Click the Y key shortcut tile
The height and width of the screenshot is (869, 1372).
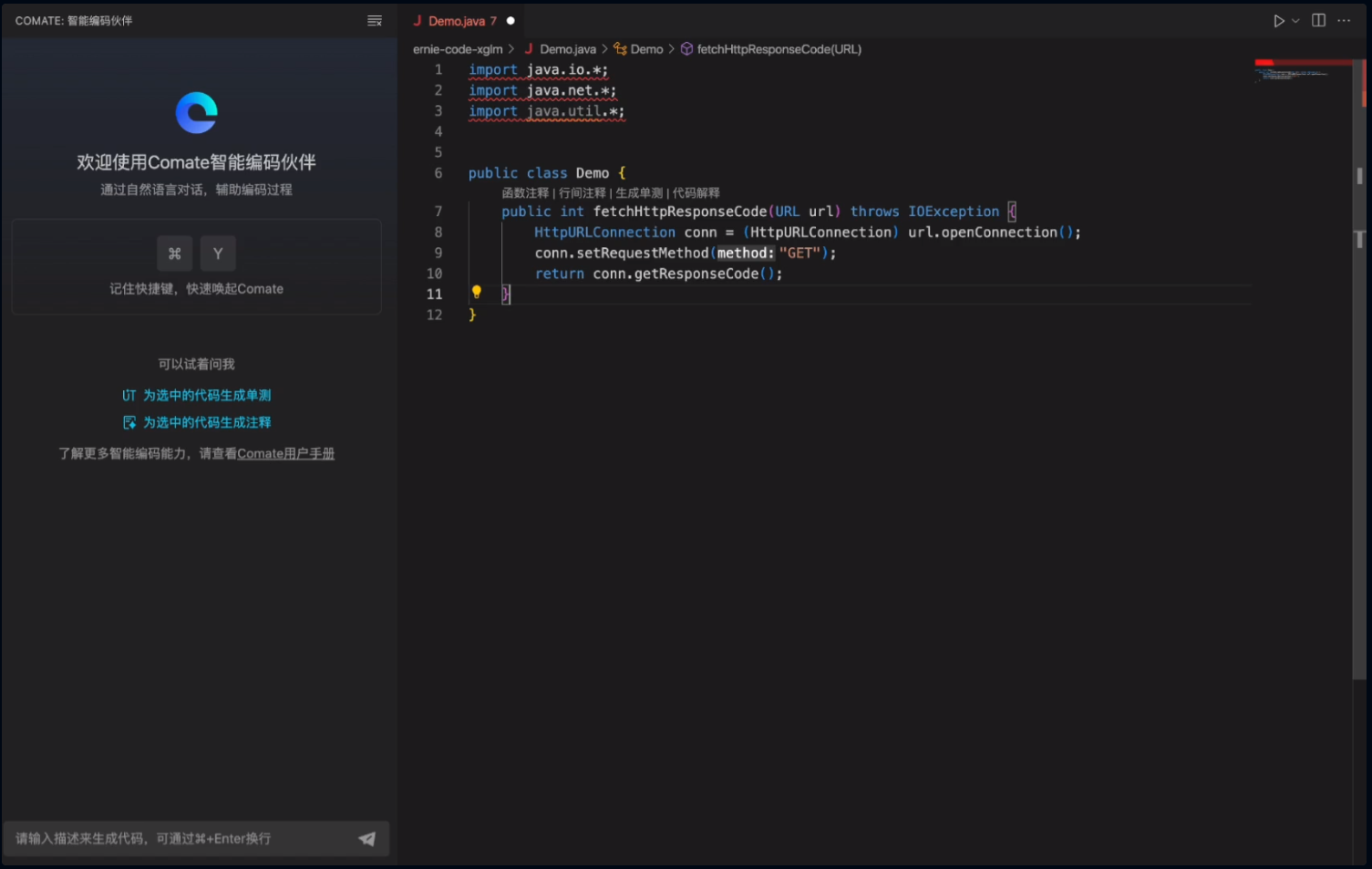218,253
